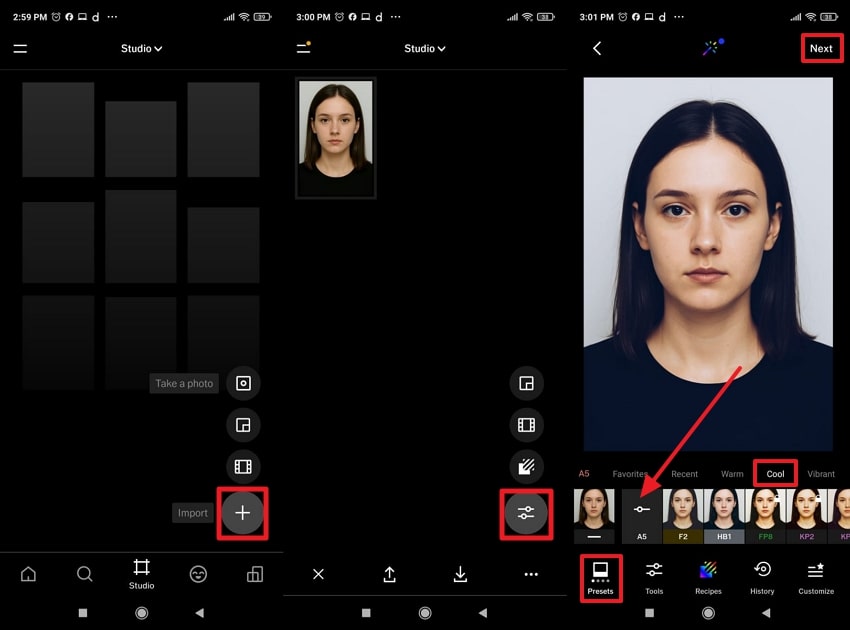
Task: Apply the F2 preset
Action: click(683, 515)
